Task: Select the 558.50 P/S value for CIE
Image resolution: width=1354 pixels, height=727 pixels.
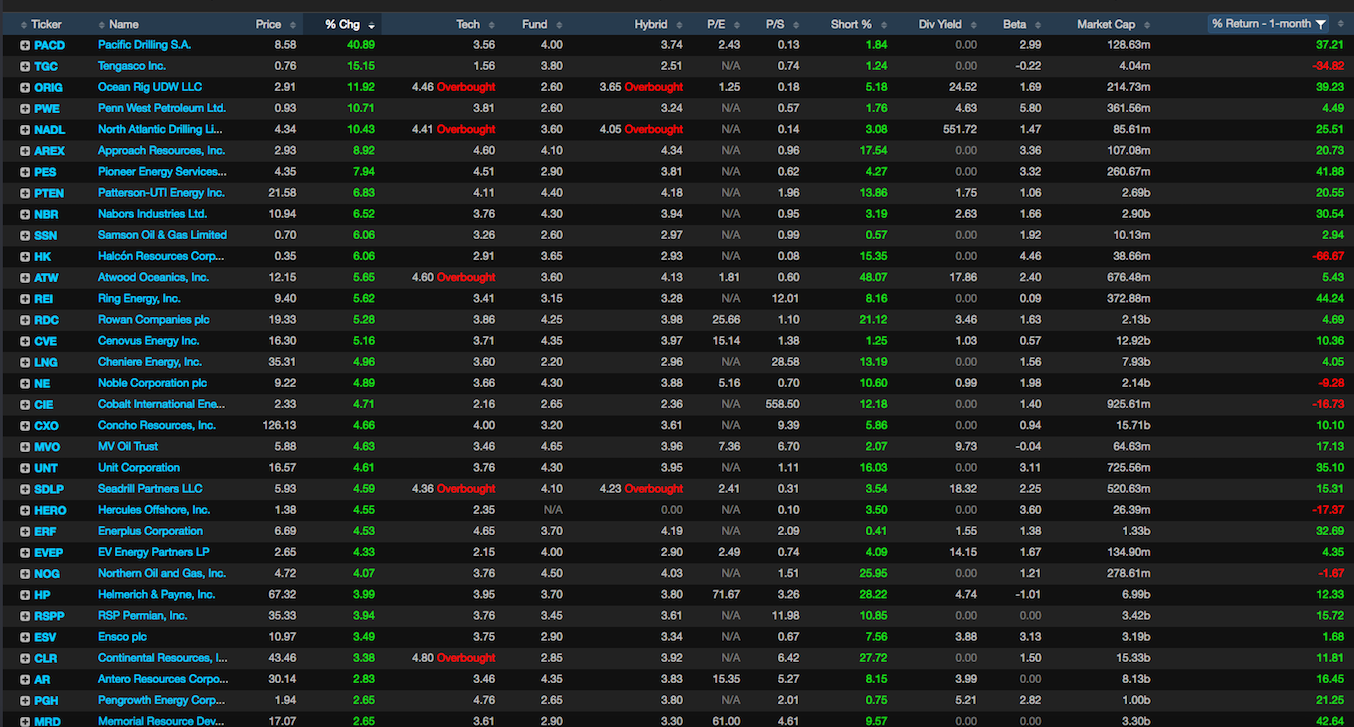Action: coord(782,404)
